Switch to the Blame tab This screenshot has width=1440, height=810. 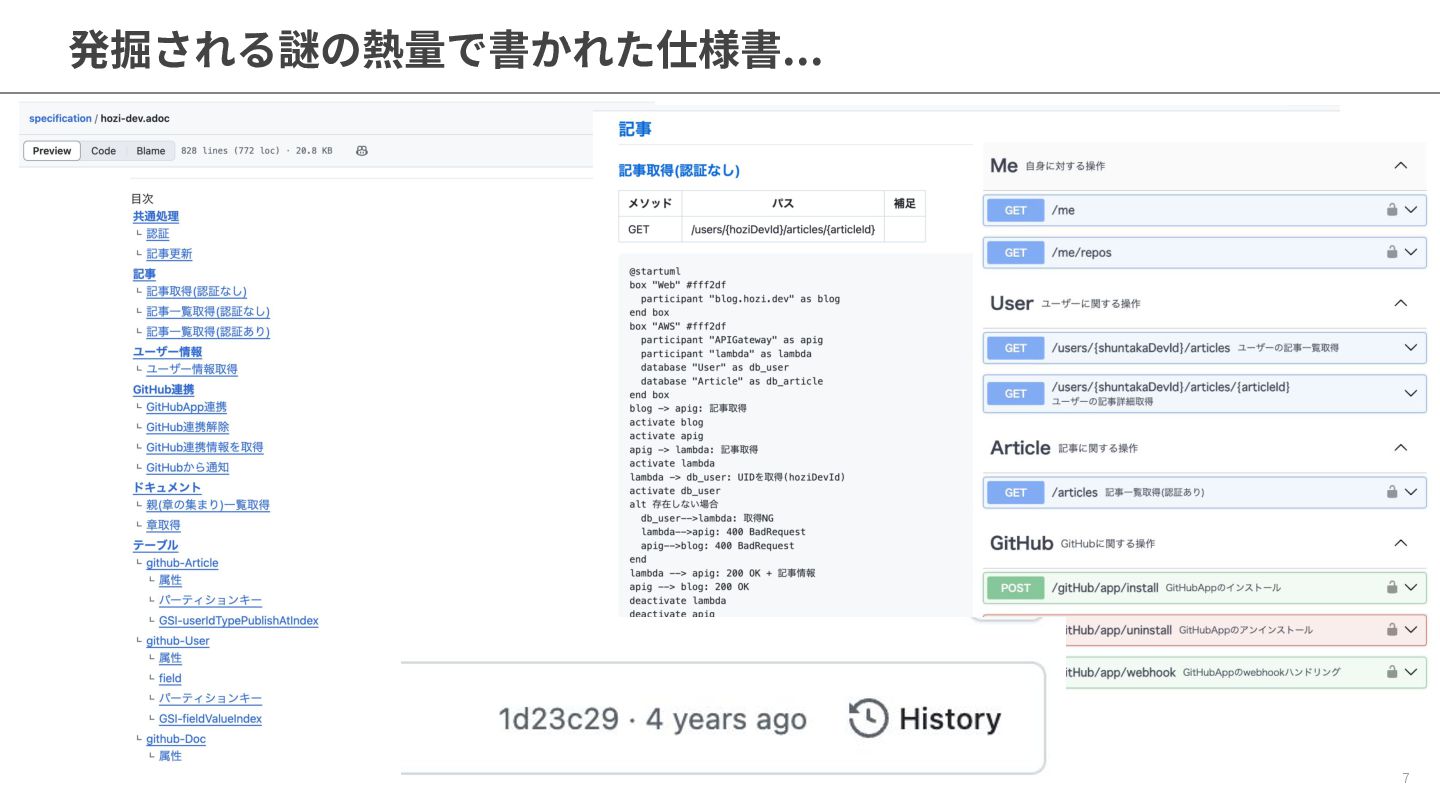(151, 151)
